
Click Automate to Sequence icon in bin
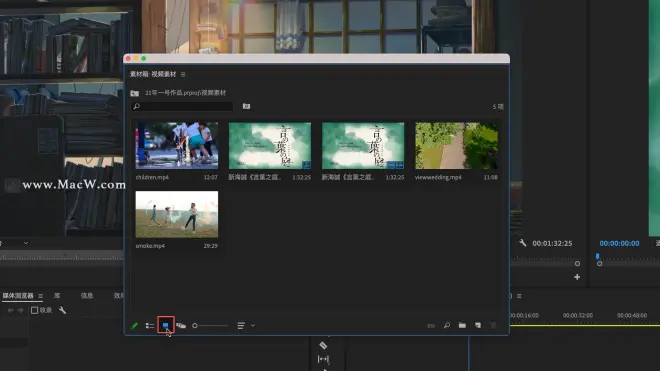tap(431, 326)
